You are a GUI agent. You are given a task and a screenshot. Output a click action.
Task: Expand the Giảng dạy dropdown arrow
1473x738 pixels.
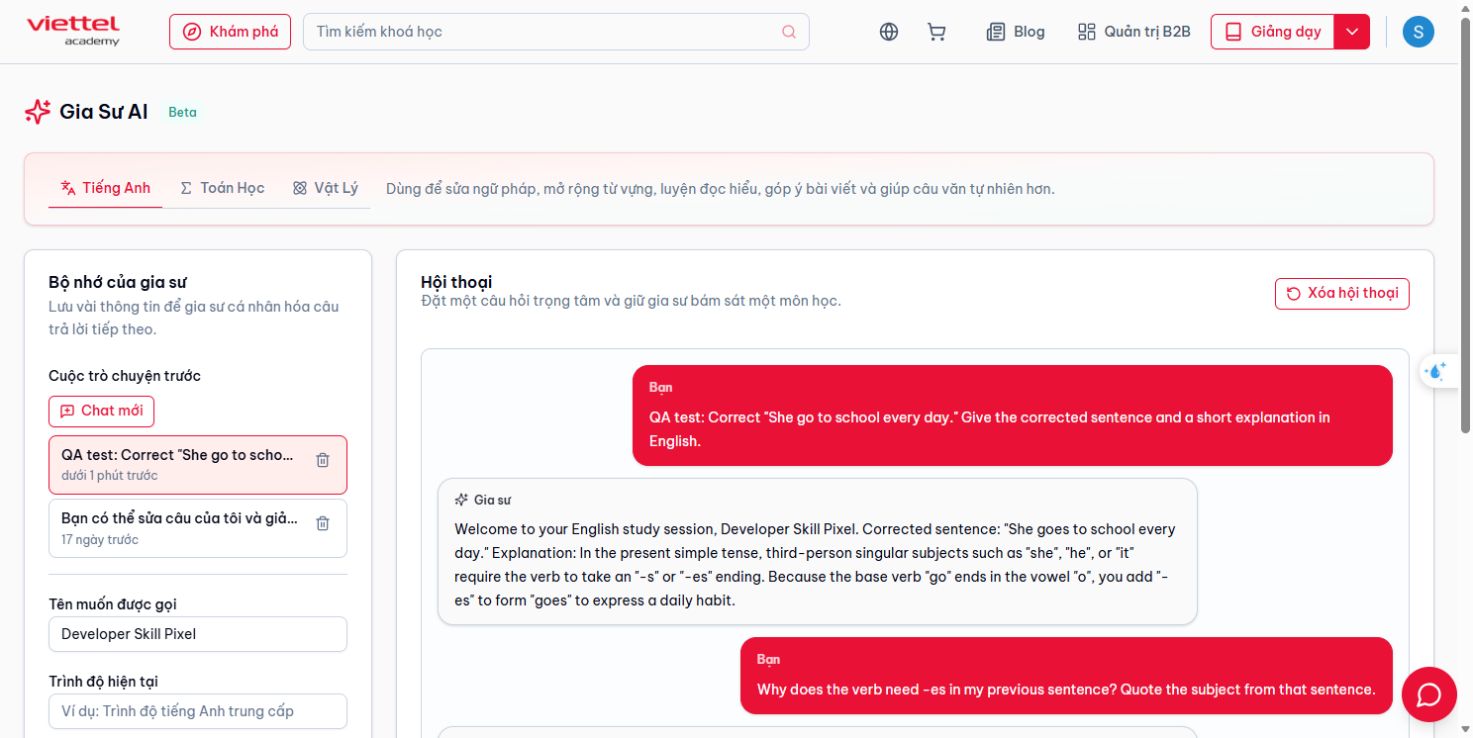(1352, 32)
